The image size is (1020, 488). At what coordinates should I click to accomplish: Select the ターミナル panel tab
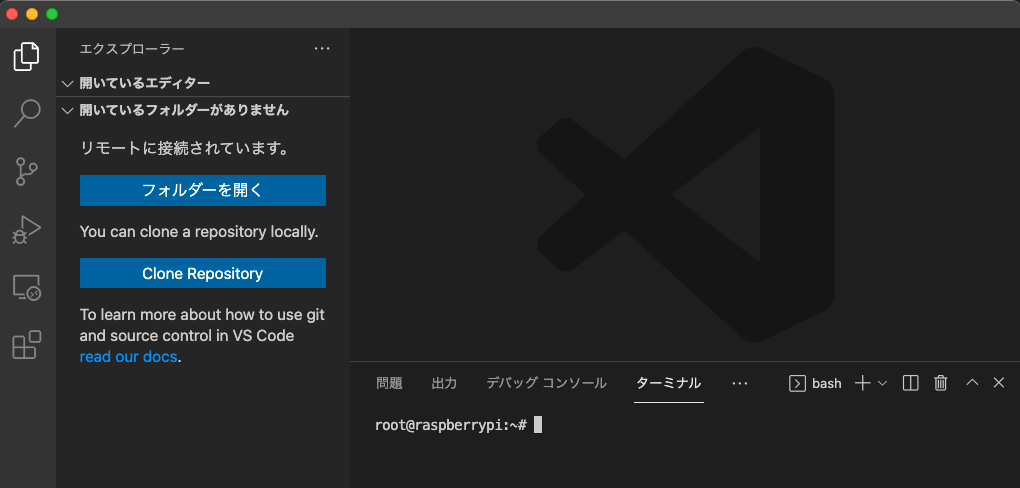(669, 383)
